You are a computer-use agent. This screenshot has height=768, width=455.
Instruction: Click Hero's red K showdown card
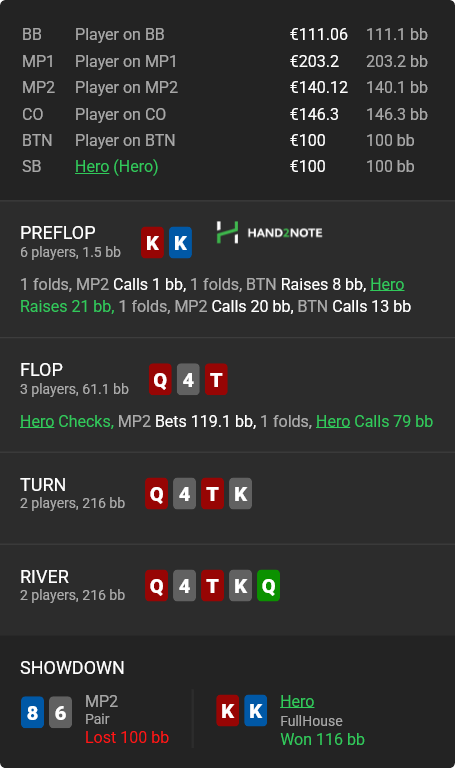click(228, 710)
